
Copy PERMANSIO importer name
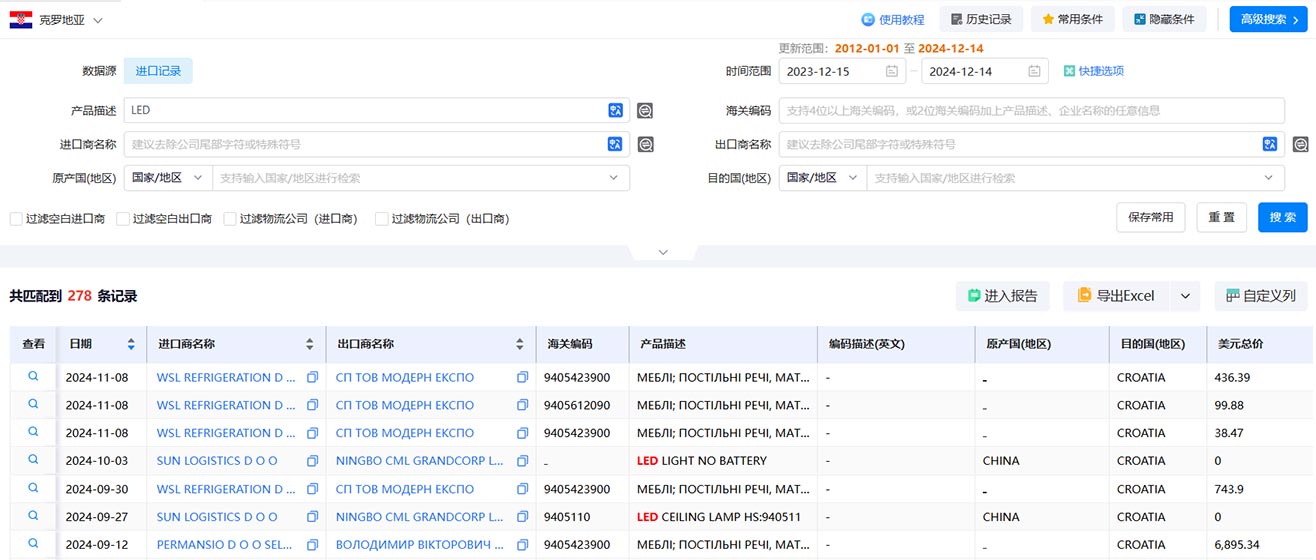click(x=312, y=545)
